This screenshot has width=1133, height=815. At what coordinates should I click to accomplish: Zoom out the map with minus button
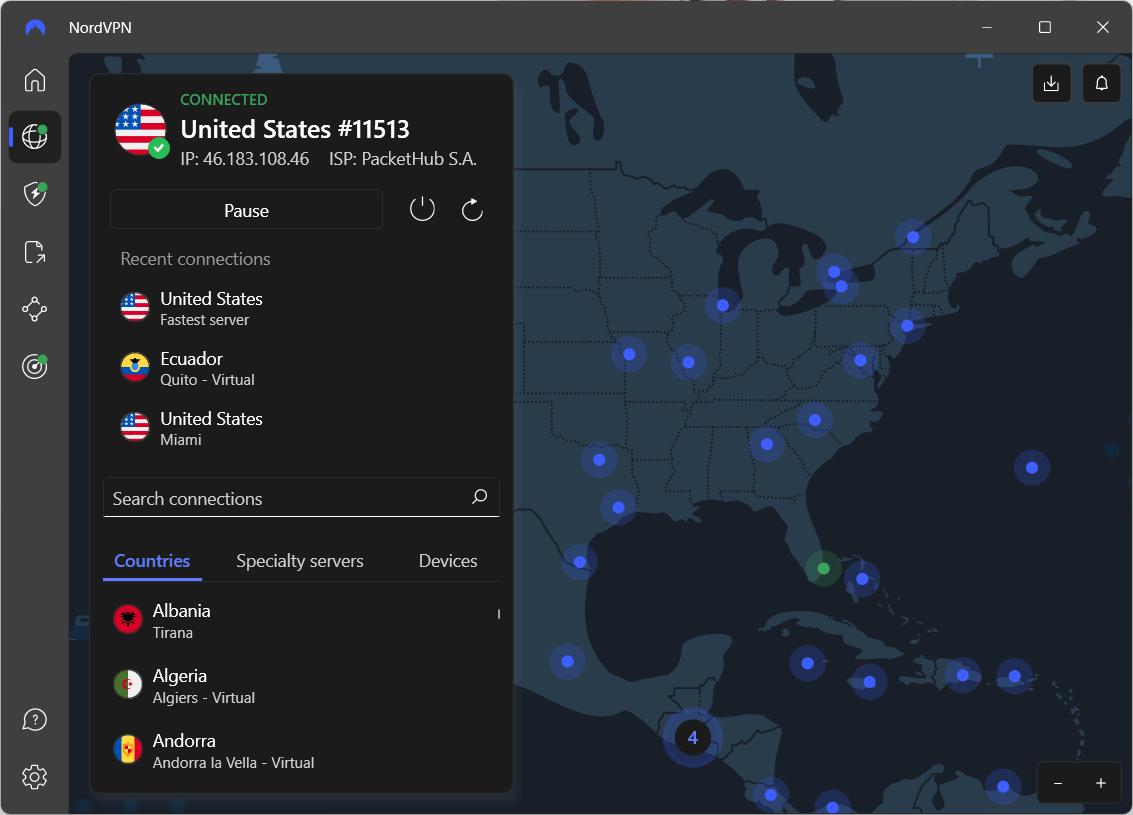click(1058, 783)
